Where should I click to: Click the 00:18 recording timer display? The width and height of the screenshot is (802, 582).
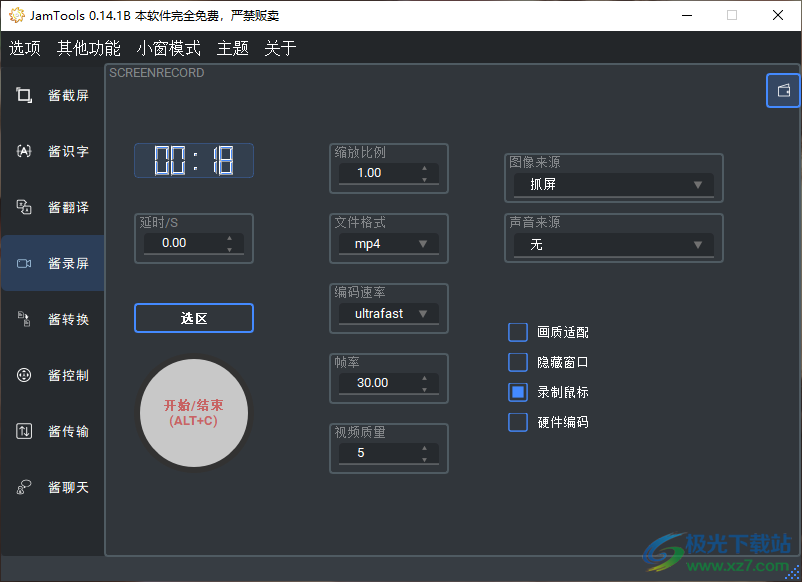(x=194, y=161)
